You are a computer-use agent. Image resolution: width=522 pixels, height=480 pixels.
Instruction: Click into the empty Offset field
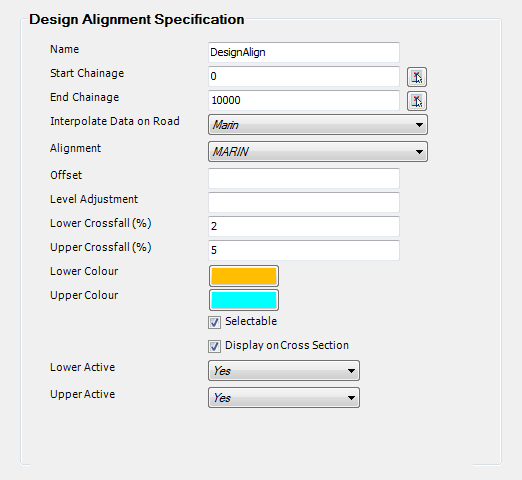point(304,178)
